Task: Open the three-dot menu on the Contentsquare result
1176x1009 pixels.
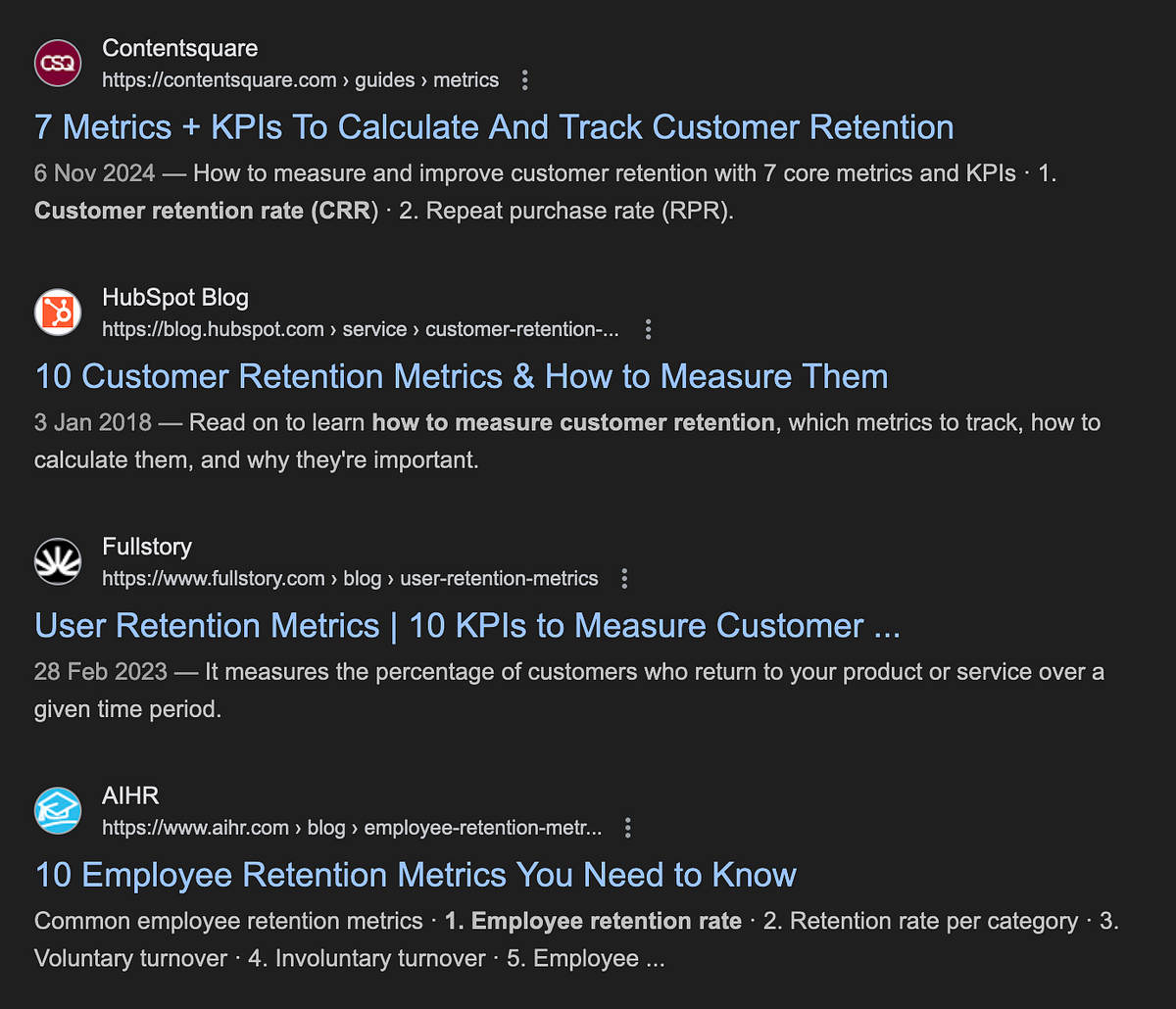Action: pos(525,80)
